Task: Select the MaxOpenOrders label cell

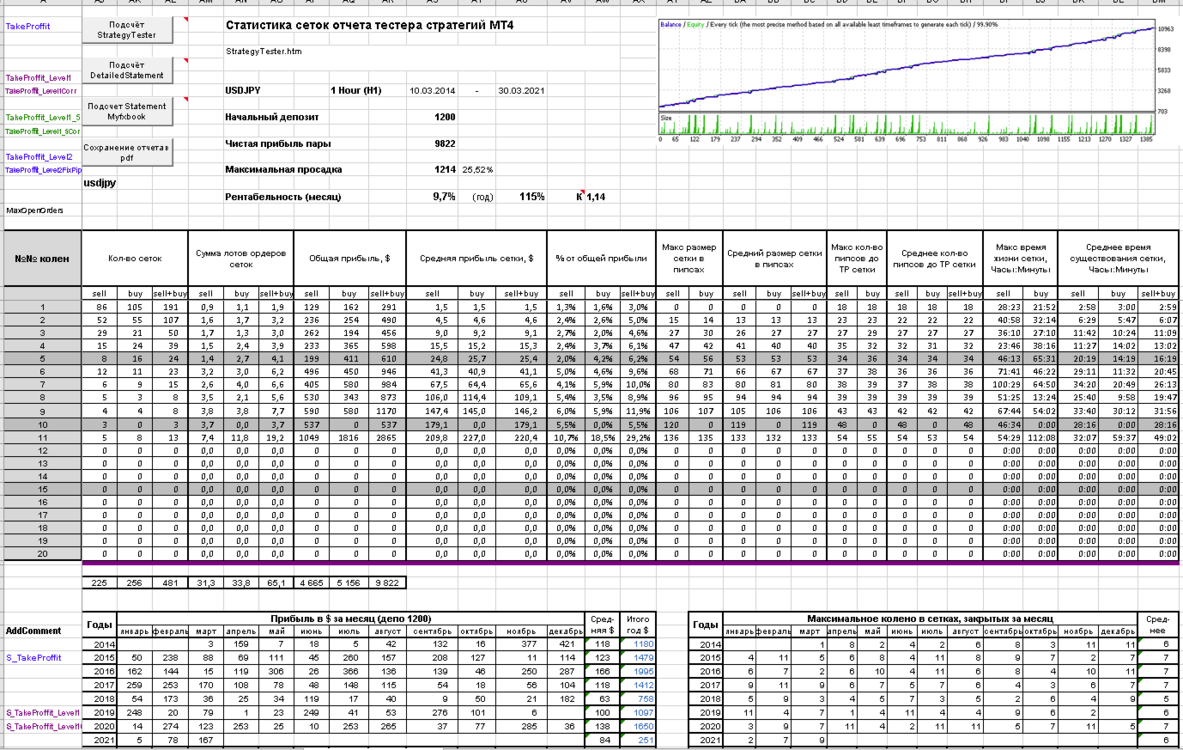Action: (35, 211)
